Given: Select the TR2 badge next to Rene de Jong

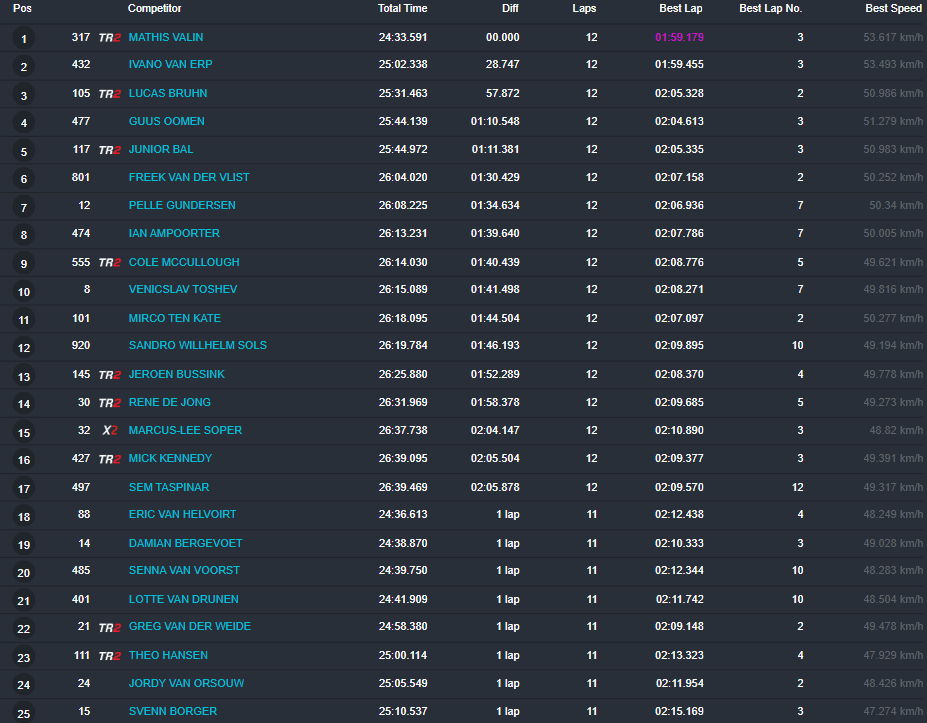Looking at the screenshot, I should click(x=109, y=402).
